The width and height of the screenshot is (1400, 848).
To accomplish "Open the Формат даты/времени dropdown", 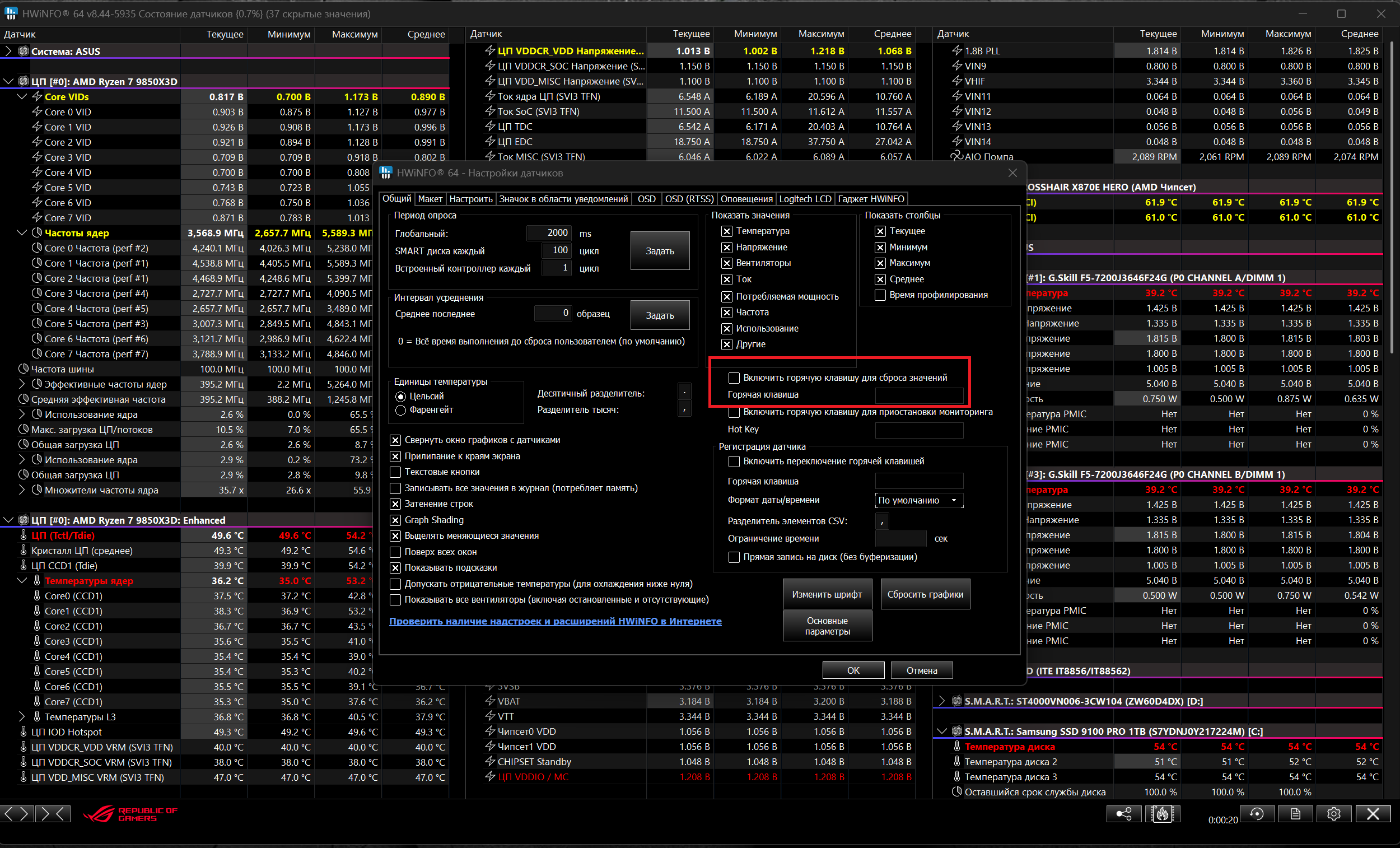I will 919,500.
